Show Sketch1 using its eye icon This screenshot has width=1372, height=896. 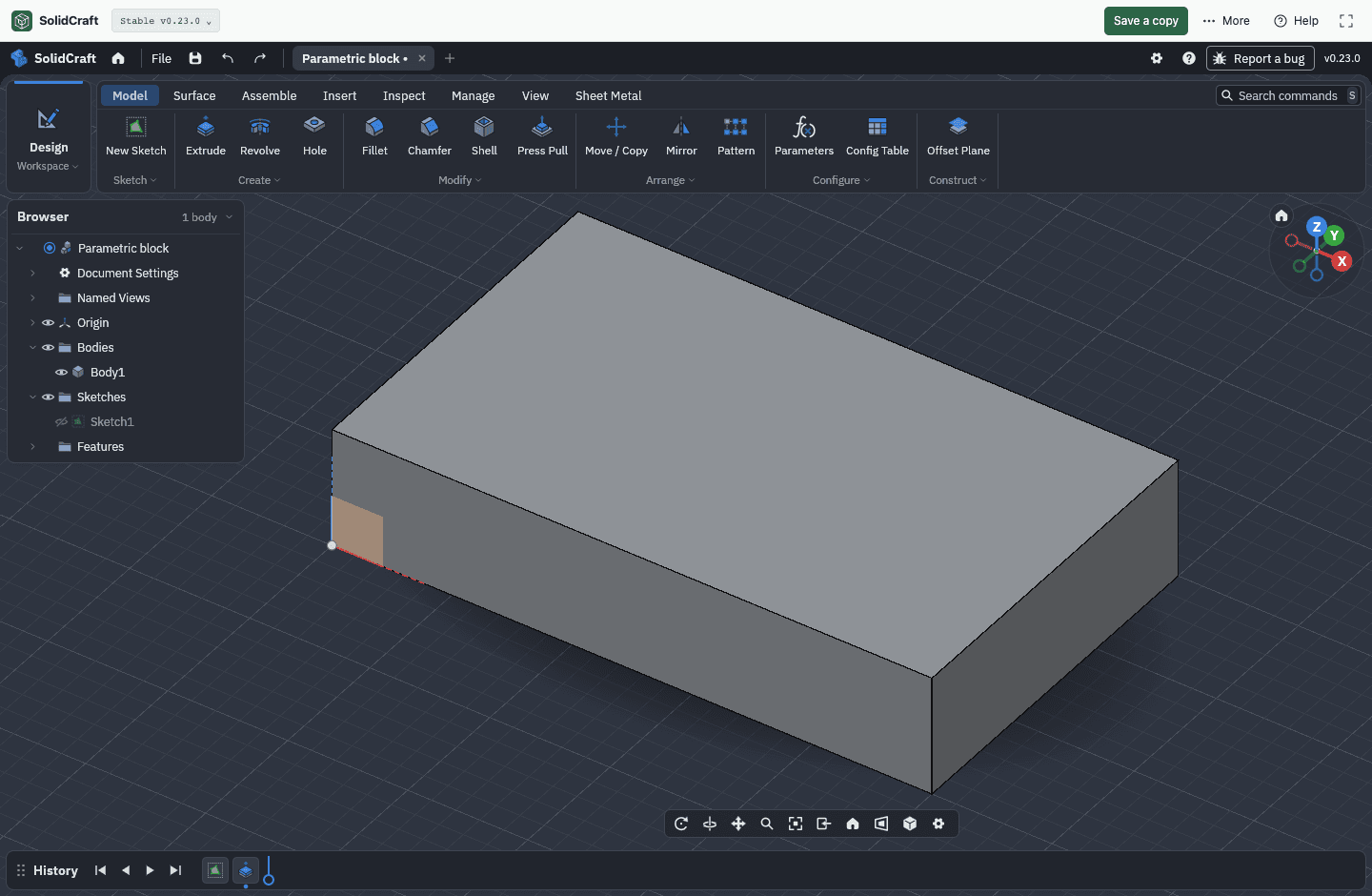pos(61,422)
